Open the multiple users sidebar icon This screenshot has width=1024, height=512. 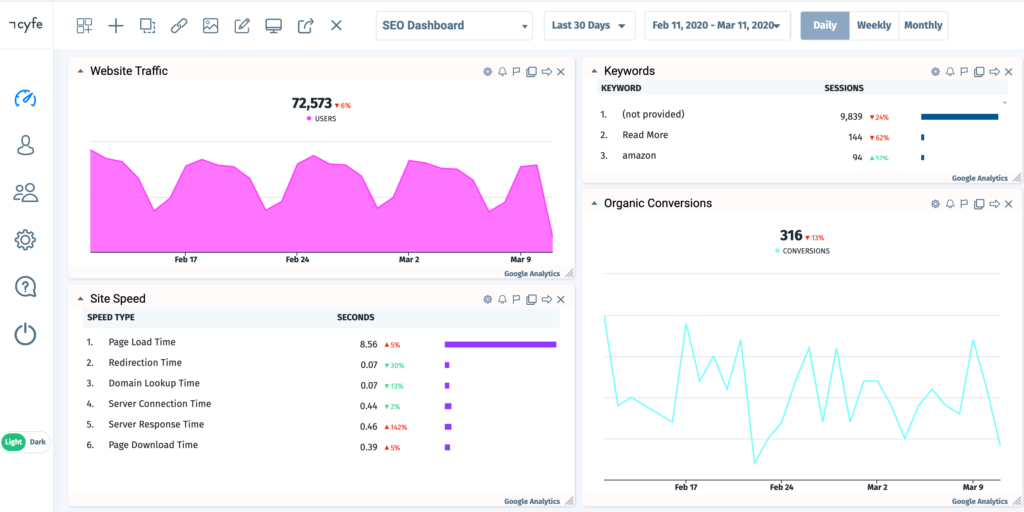coord(25,193)
